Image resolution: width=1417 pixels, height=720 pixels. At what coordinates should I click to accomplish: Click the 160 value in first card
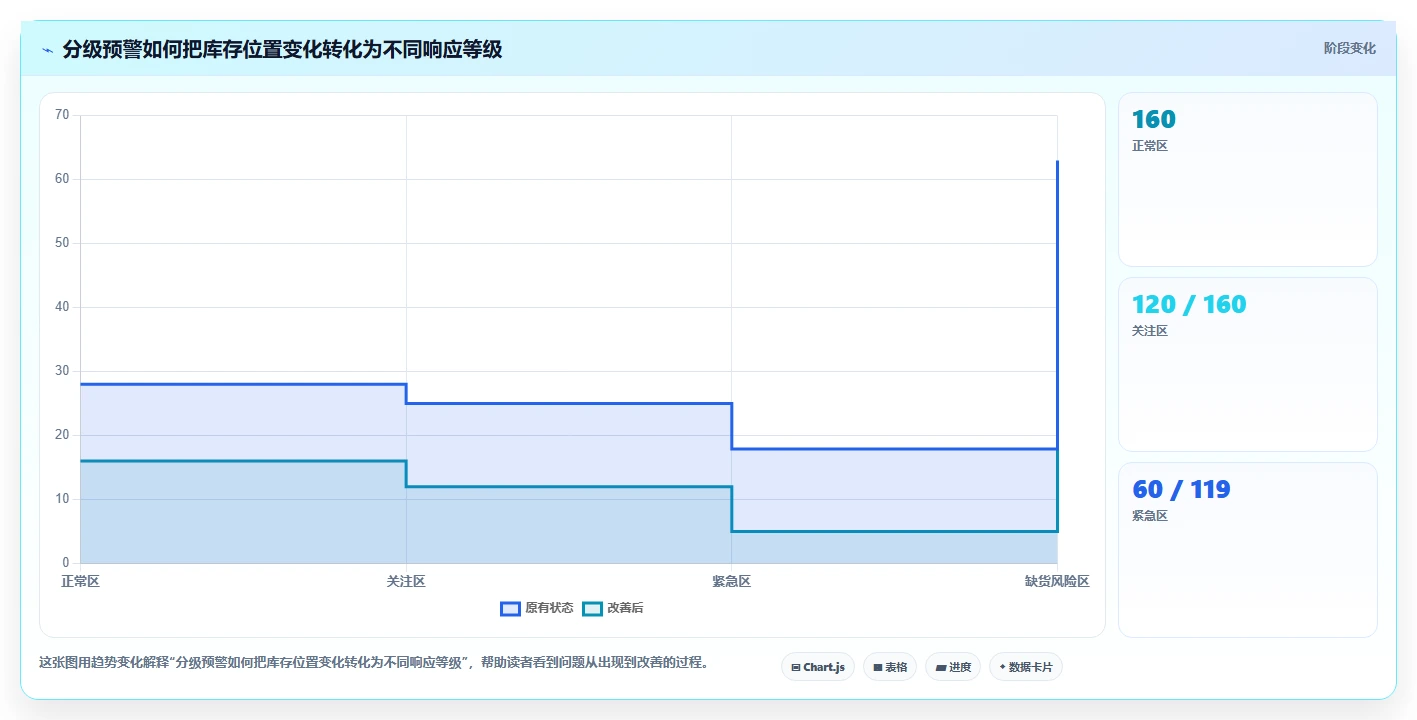click(x=1154, y=120)
